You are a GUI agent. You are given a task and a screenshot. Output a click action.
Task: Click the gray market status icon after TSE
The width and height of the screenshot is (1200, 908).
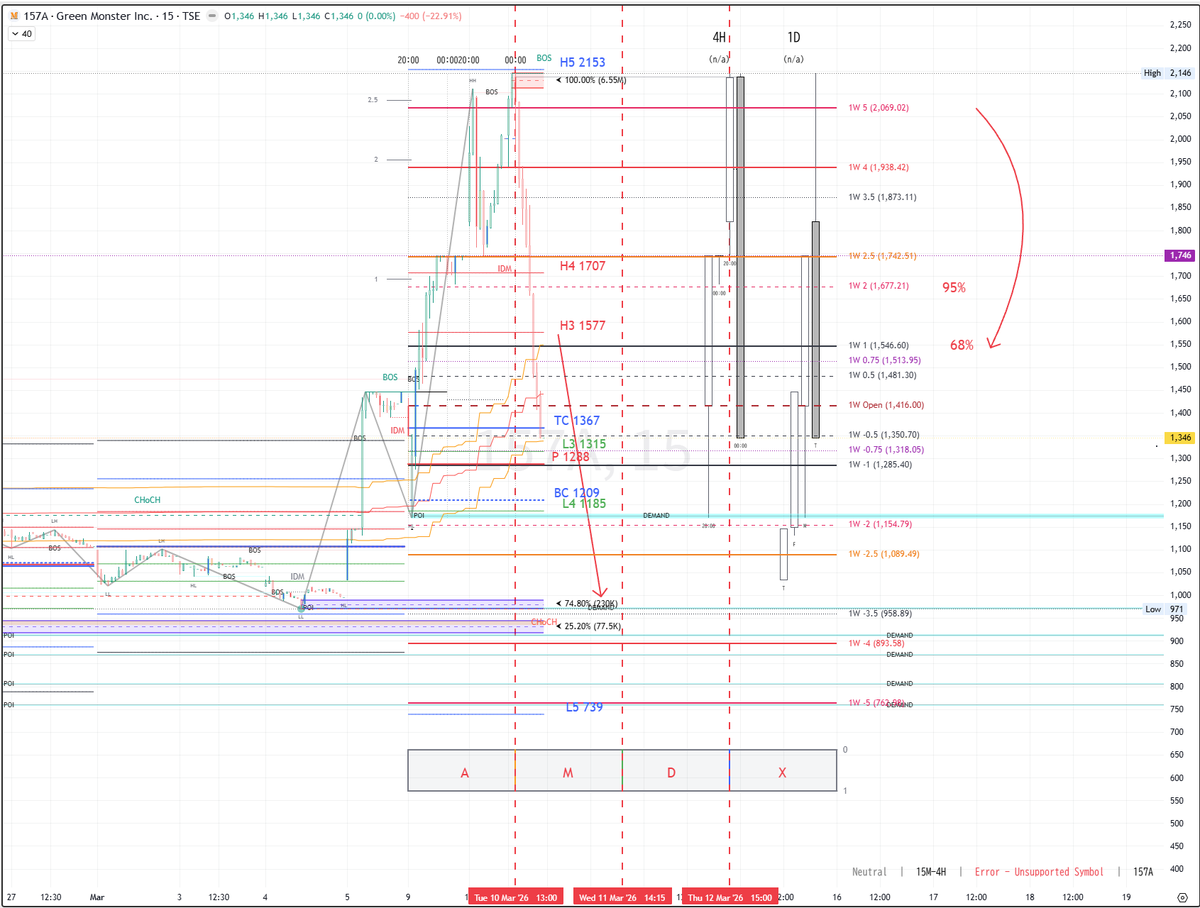(x=213, y=15)
